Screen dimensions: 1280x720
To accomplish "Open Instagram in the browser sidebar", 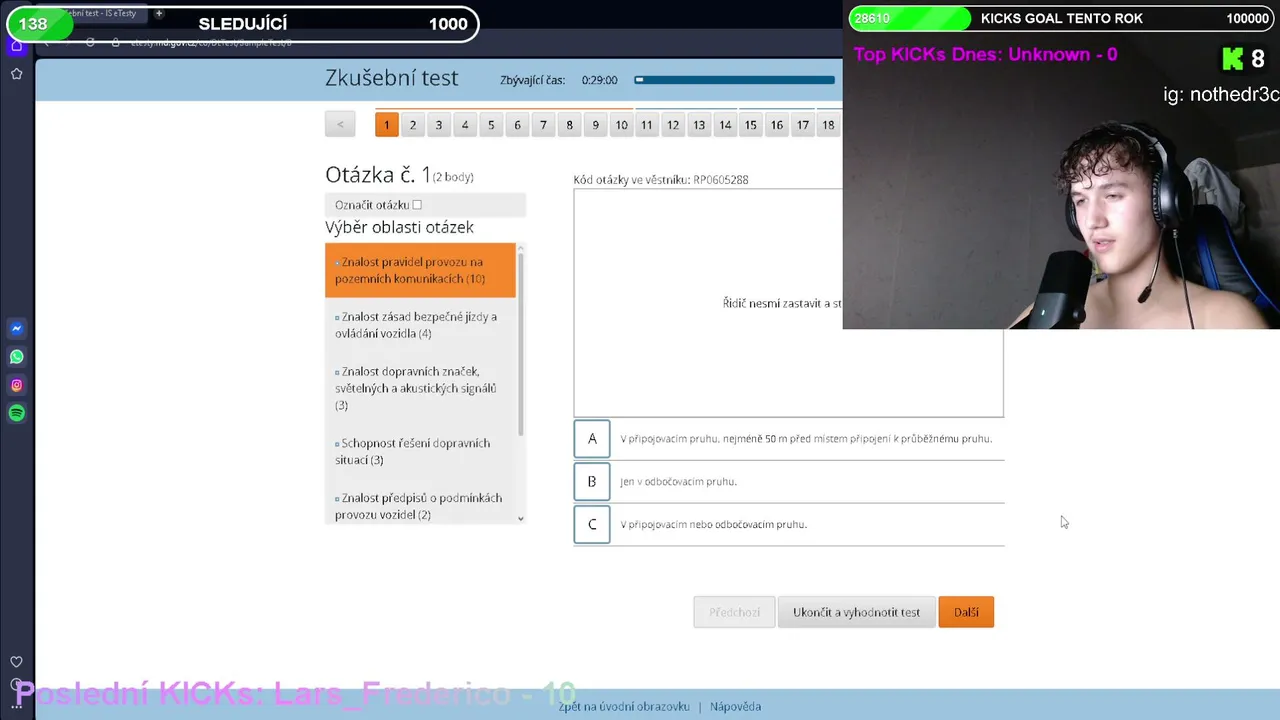I will (x=16, y=385).
